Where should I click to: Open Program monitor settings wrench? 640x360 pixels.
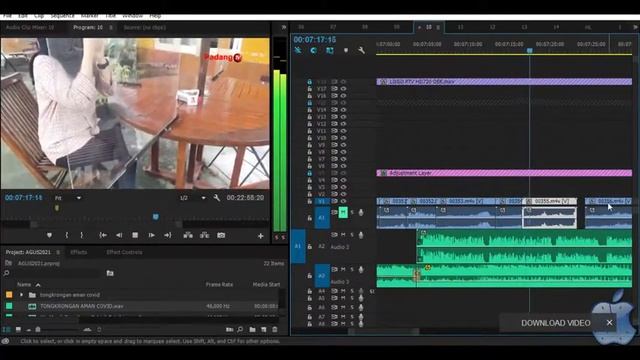(x=217, y=198)
